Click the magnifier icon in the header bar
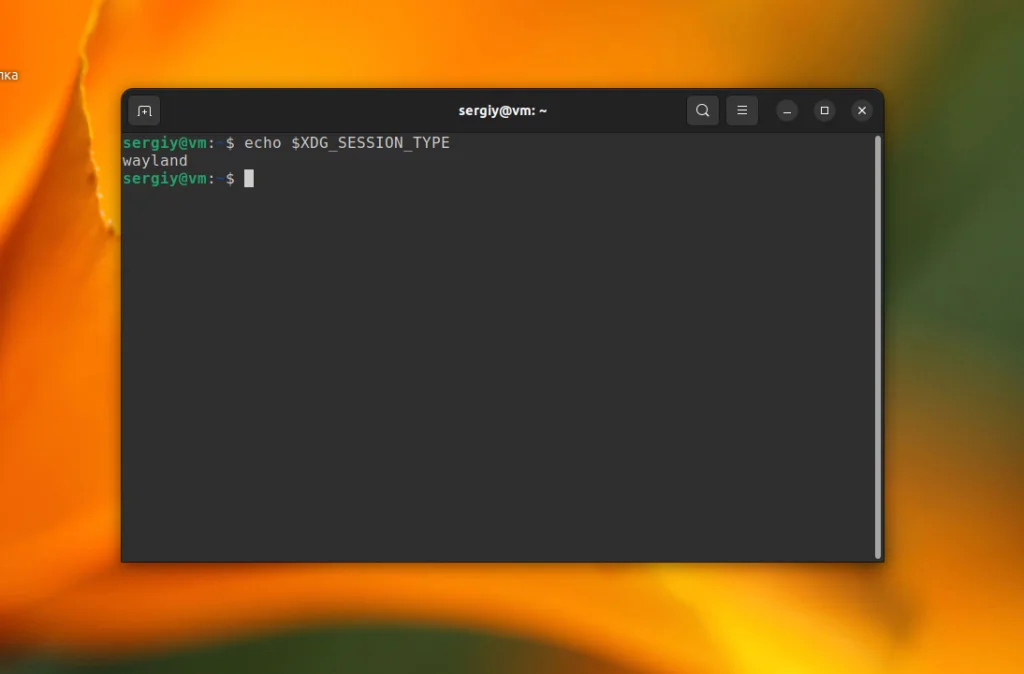 click(702, 110)
